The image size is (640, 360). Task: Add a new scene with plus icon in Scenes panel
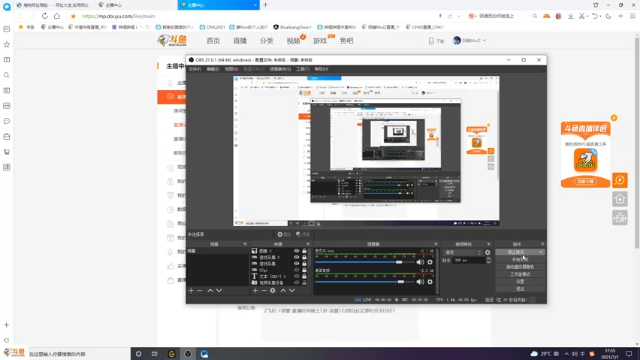click(191, 291)
